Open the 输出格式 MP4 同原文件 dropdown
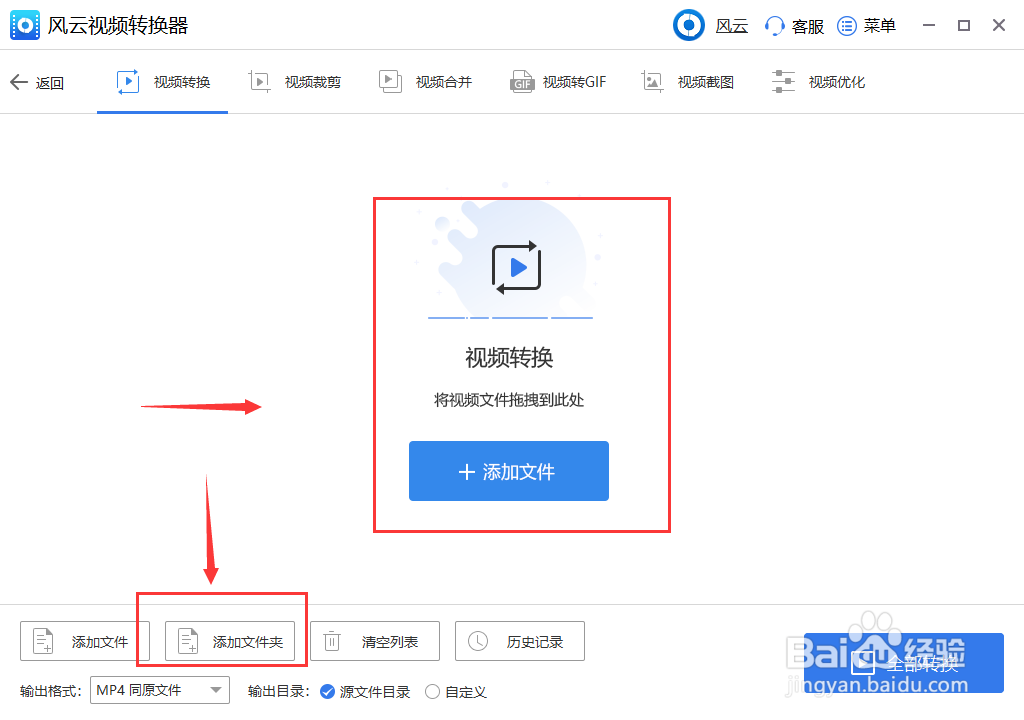This screenshot has height=720, width=1024. click(160, 690)
